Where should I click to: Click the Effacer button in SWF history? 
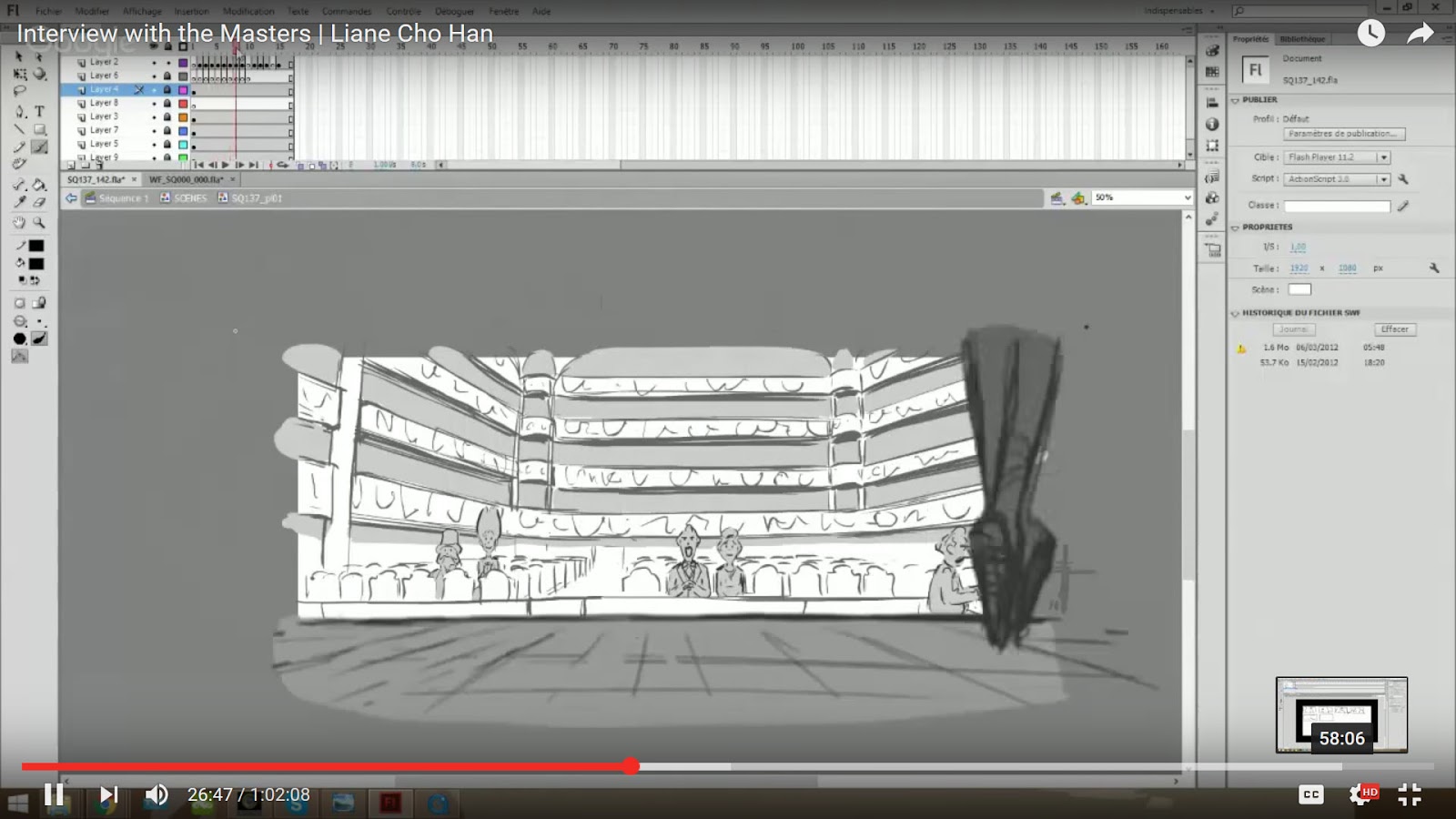[x=1395, y=329]
